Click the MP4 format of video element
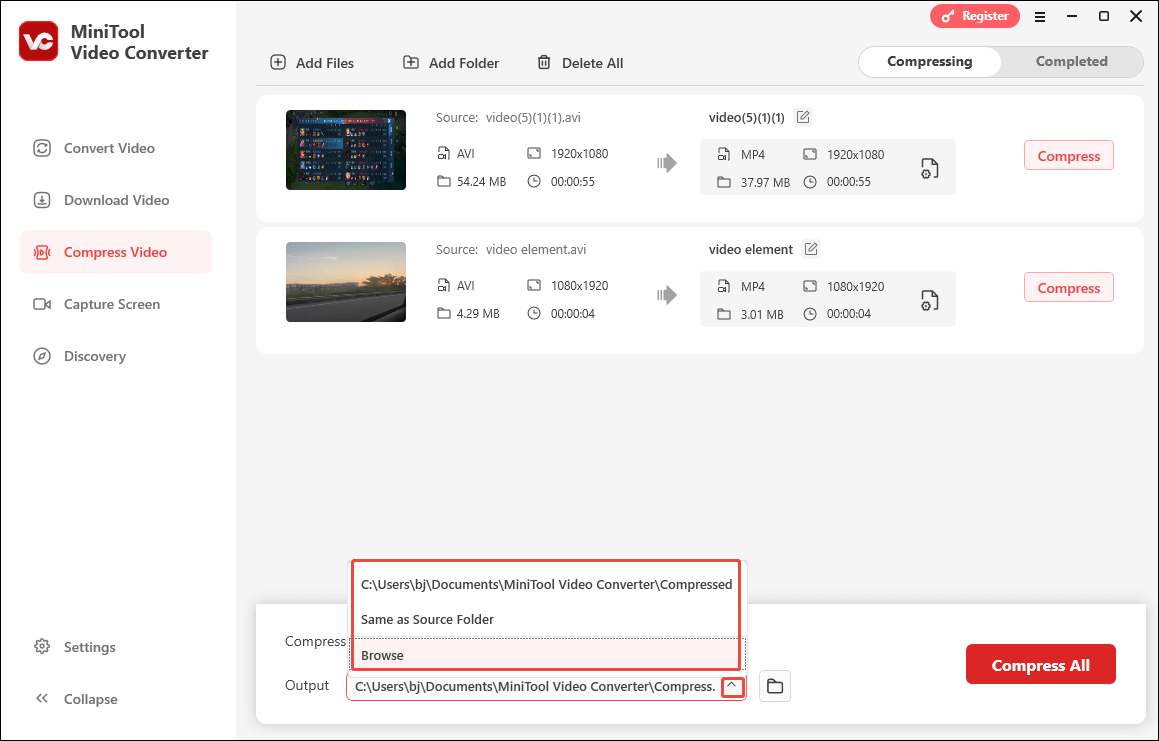 click(752, 286)
